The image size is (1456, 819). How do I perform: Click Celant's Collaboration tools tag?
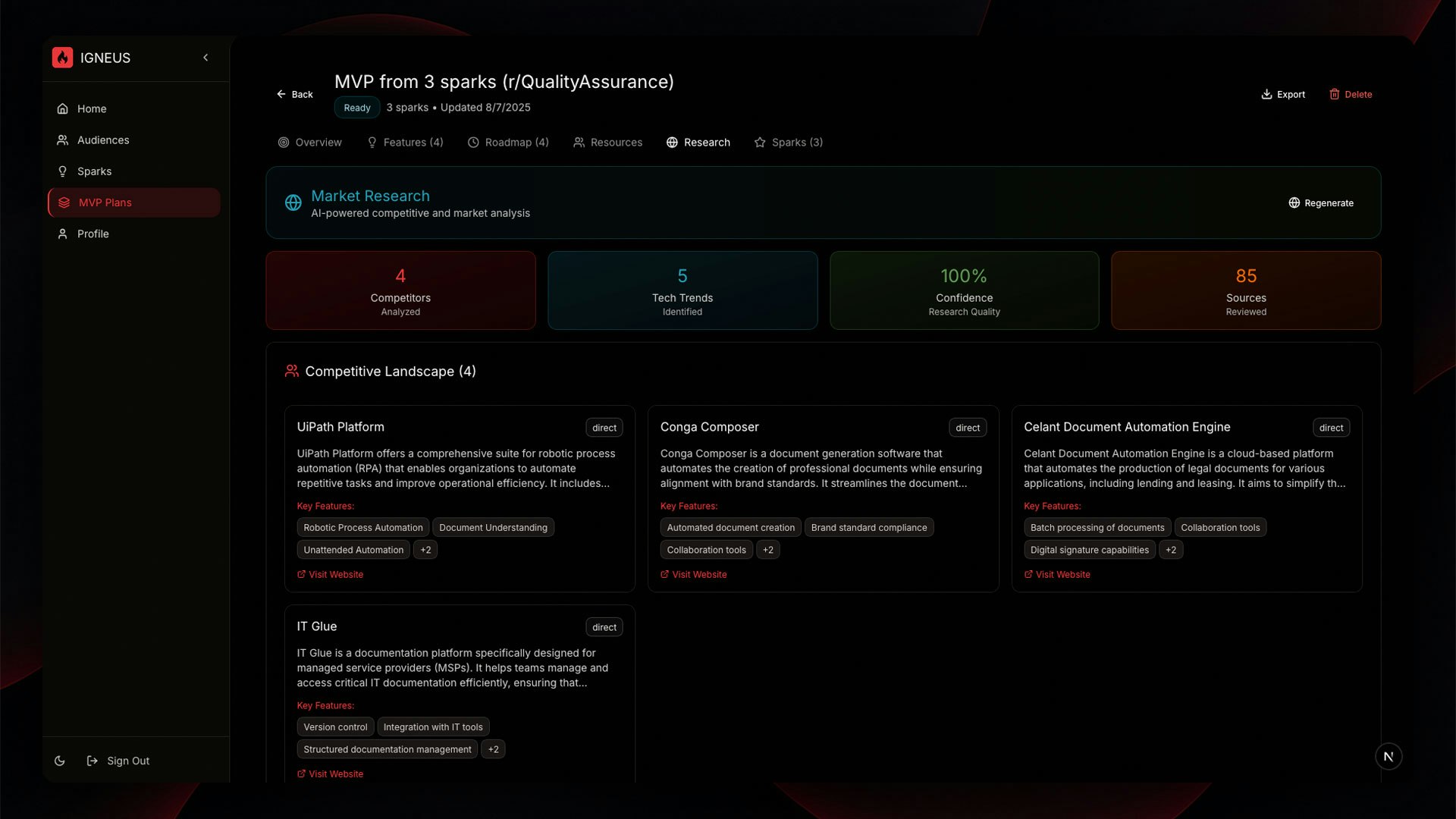click(1220, 527)
